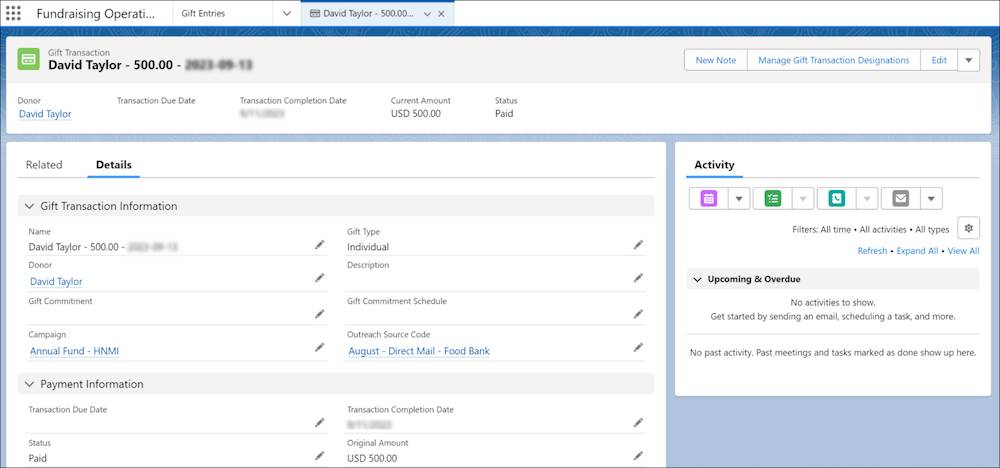Click Manage Gift Transaction Designations button
The width and height of the screenshot is (1000, 468).
tap(834, 60)
